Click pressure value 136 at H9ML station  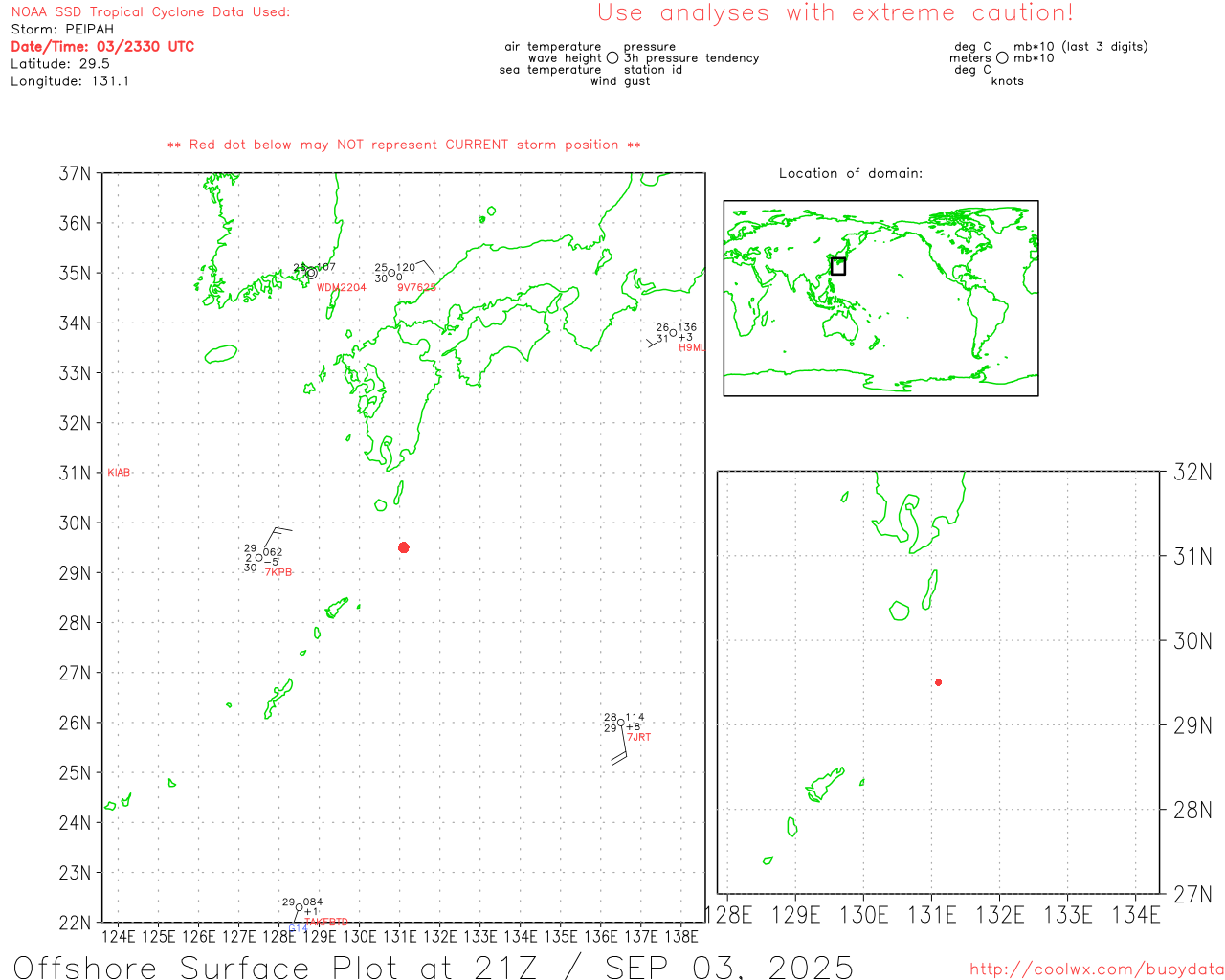coord(688,327)
